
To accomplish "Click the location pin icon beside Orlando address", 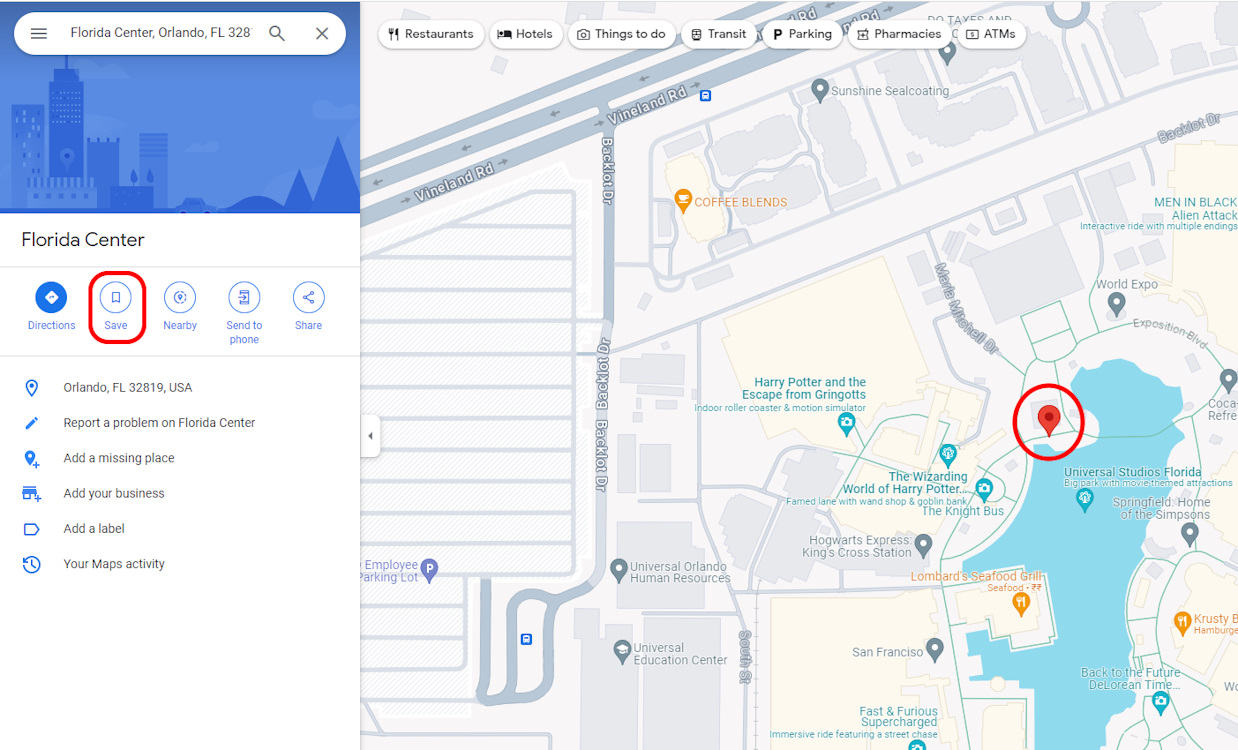I will pos(31,387).
